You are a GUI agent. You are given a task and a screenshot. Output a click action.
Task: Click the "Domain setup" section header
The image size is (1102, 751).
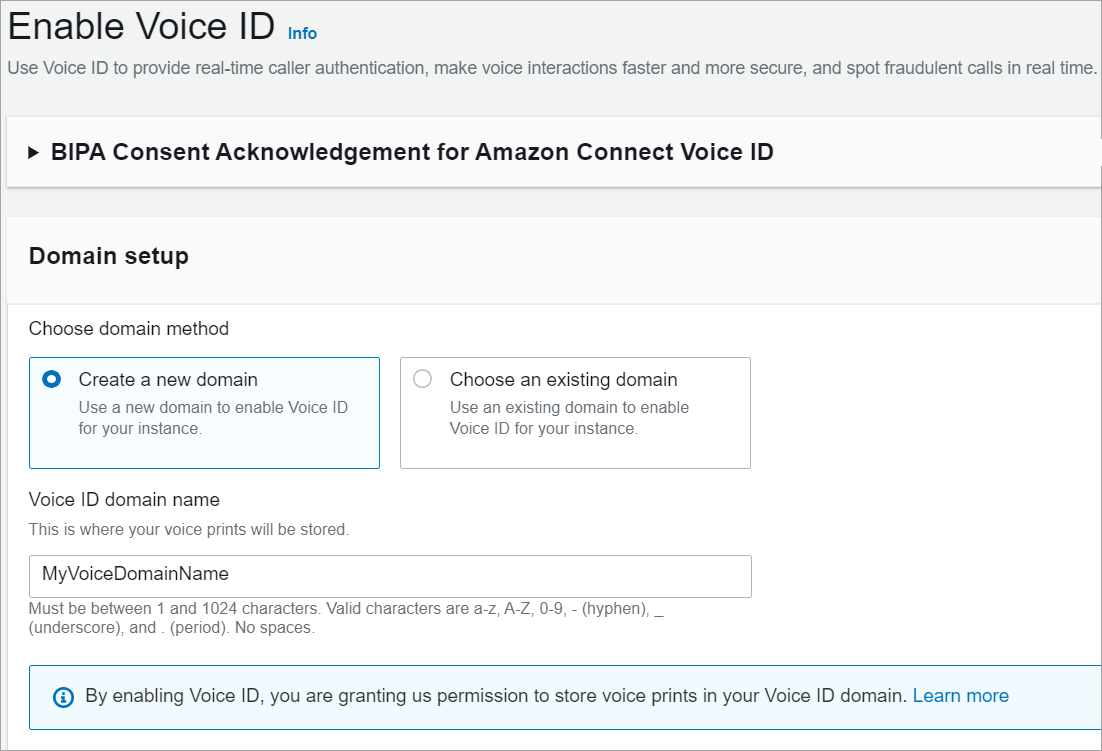pyautogui.click(x=108, y=256)
